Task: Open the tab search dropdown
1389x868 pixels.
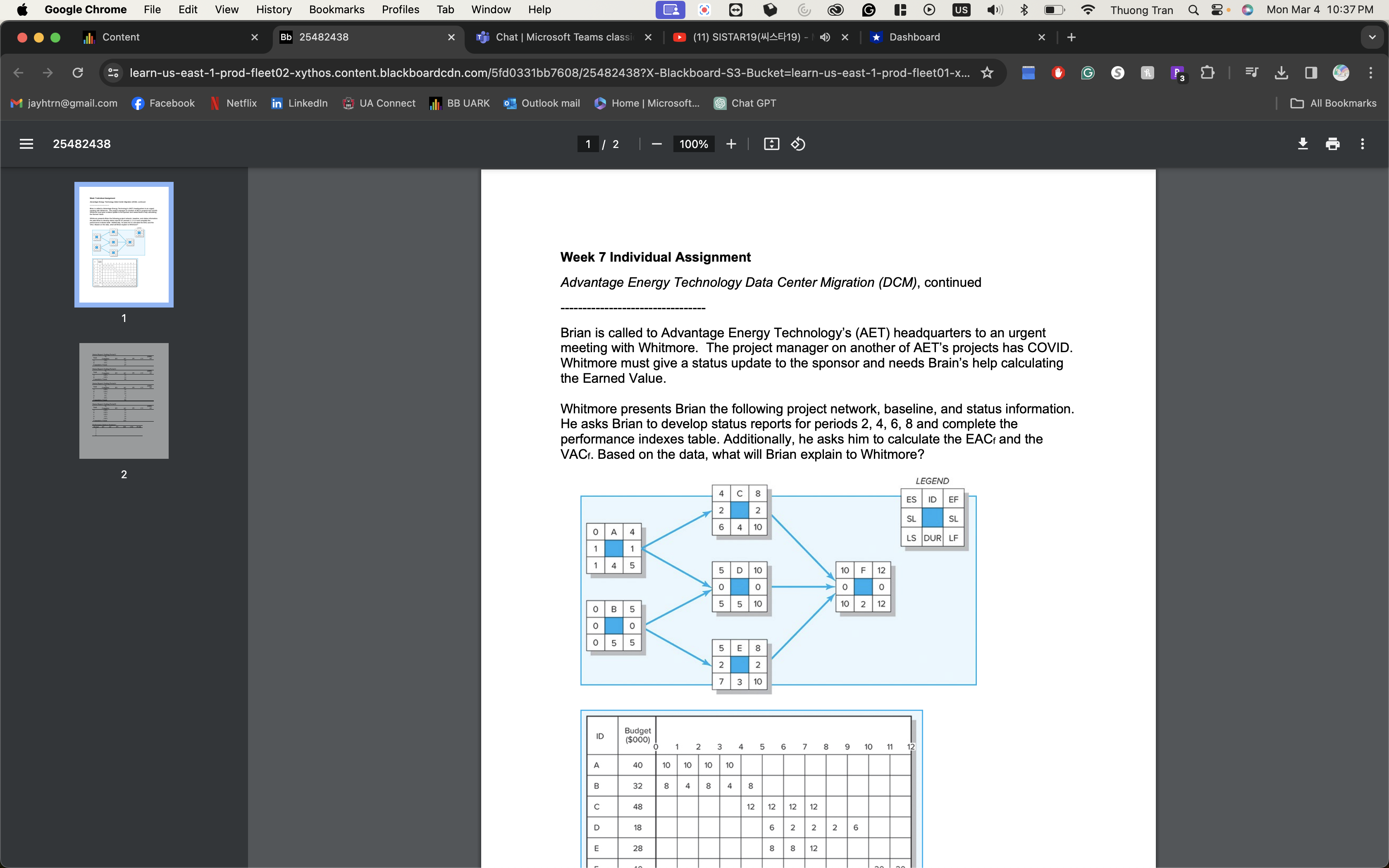Action: pyautogui.click(x=1372, y=37)
